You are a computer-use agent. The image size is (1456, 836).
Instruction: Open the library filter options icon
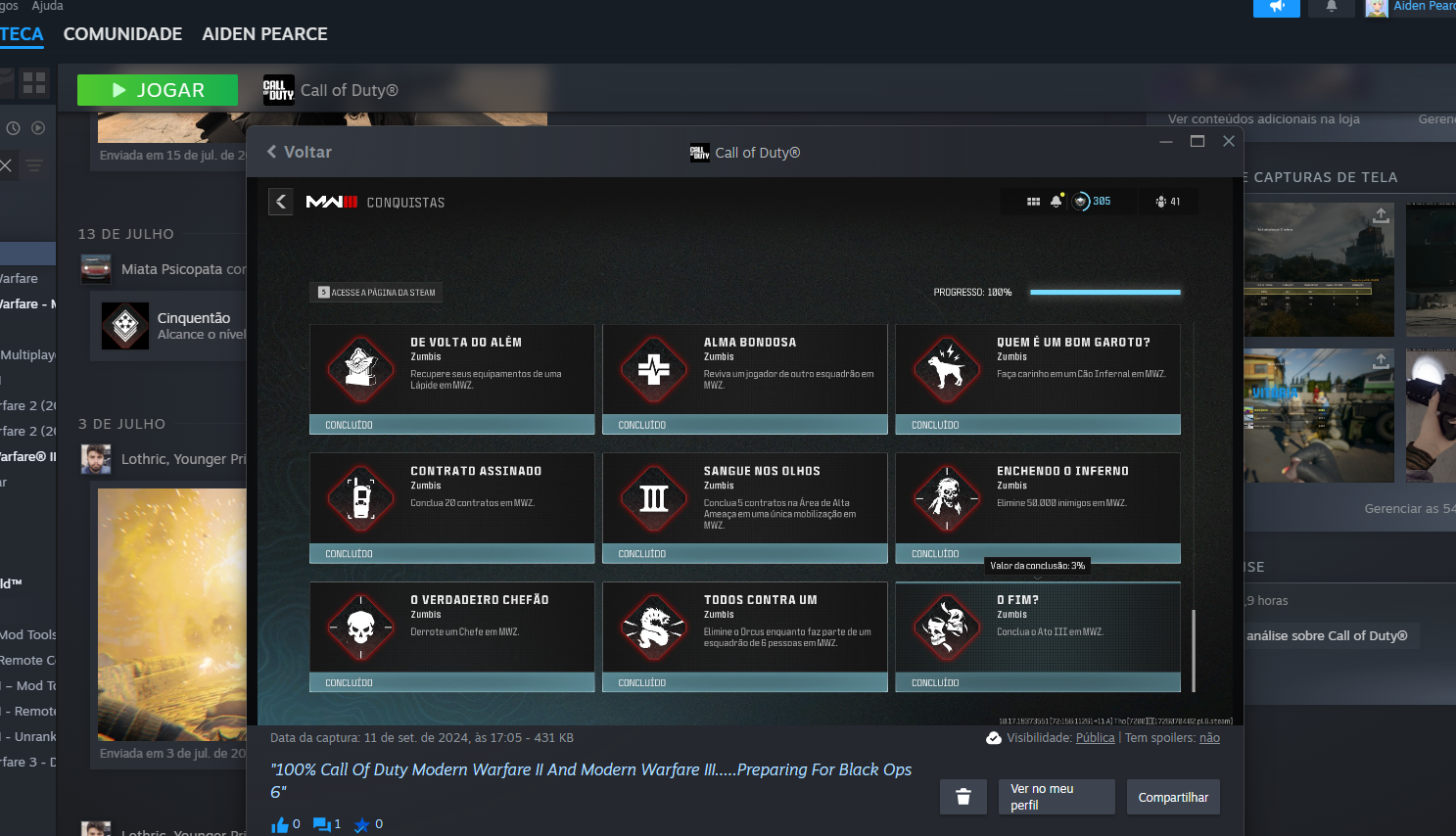point(34,165)
